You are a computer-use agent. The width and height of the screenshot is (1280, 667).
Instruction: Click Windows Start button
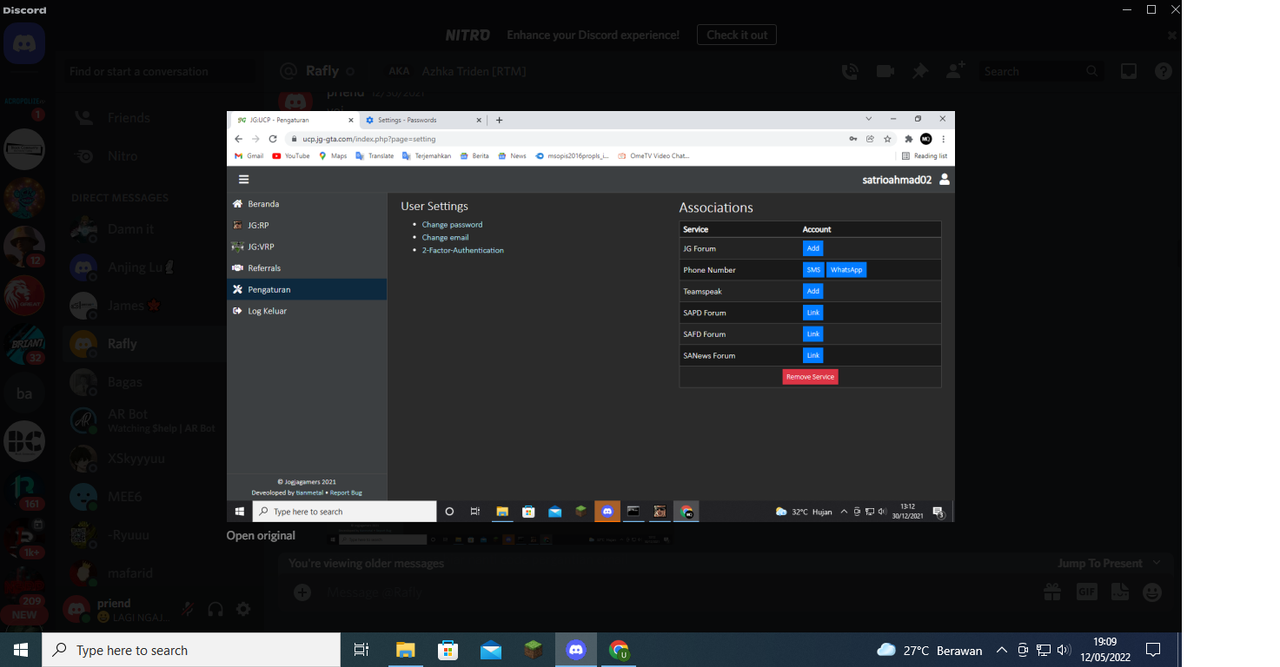point(20,650)
